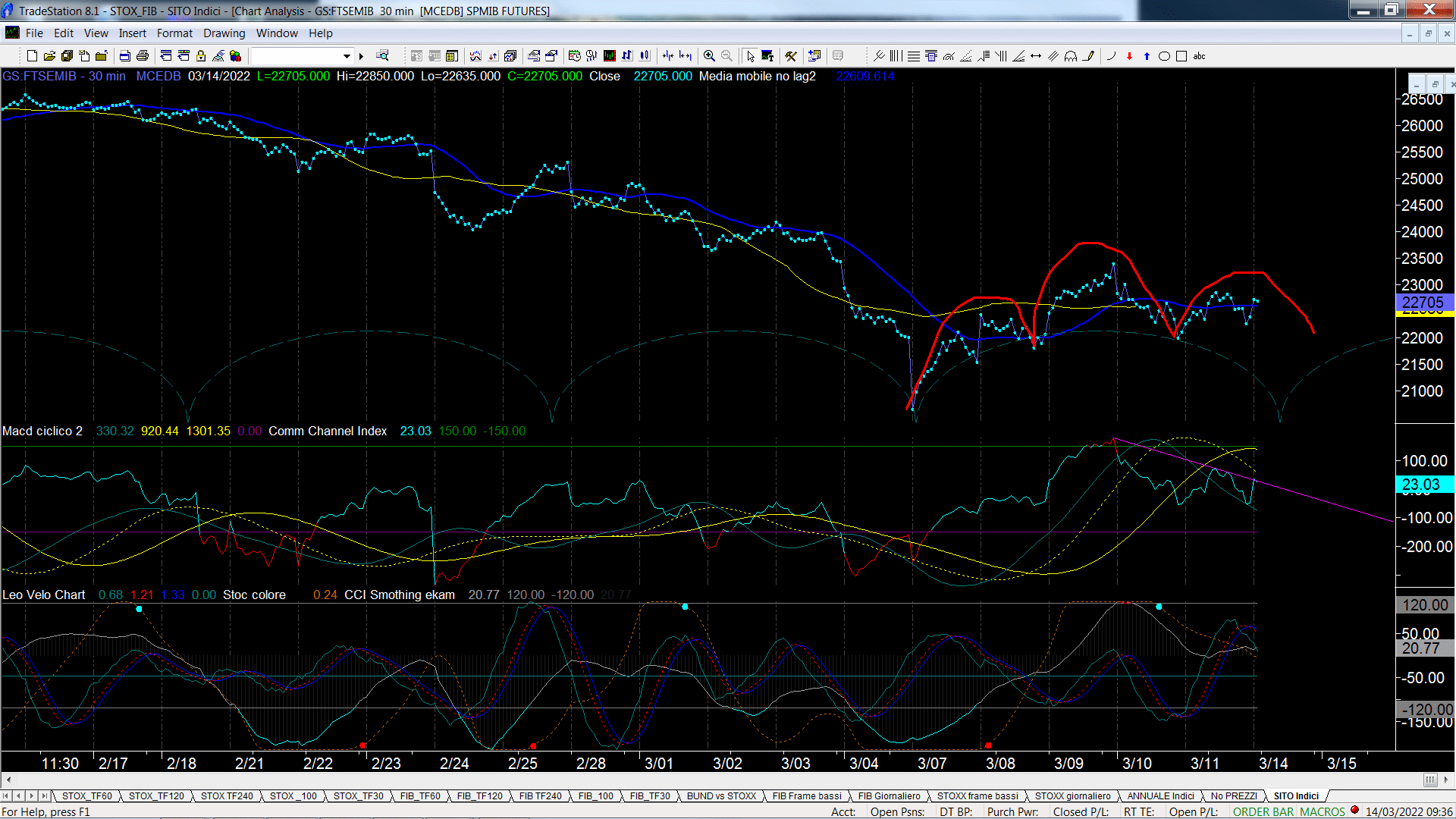1456x819 pixels.
Task: Open the Drawing menu
Action: point(224,33)
